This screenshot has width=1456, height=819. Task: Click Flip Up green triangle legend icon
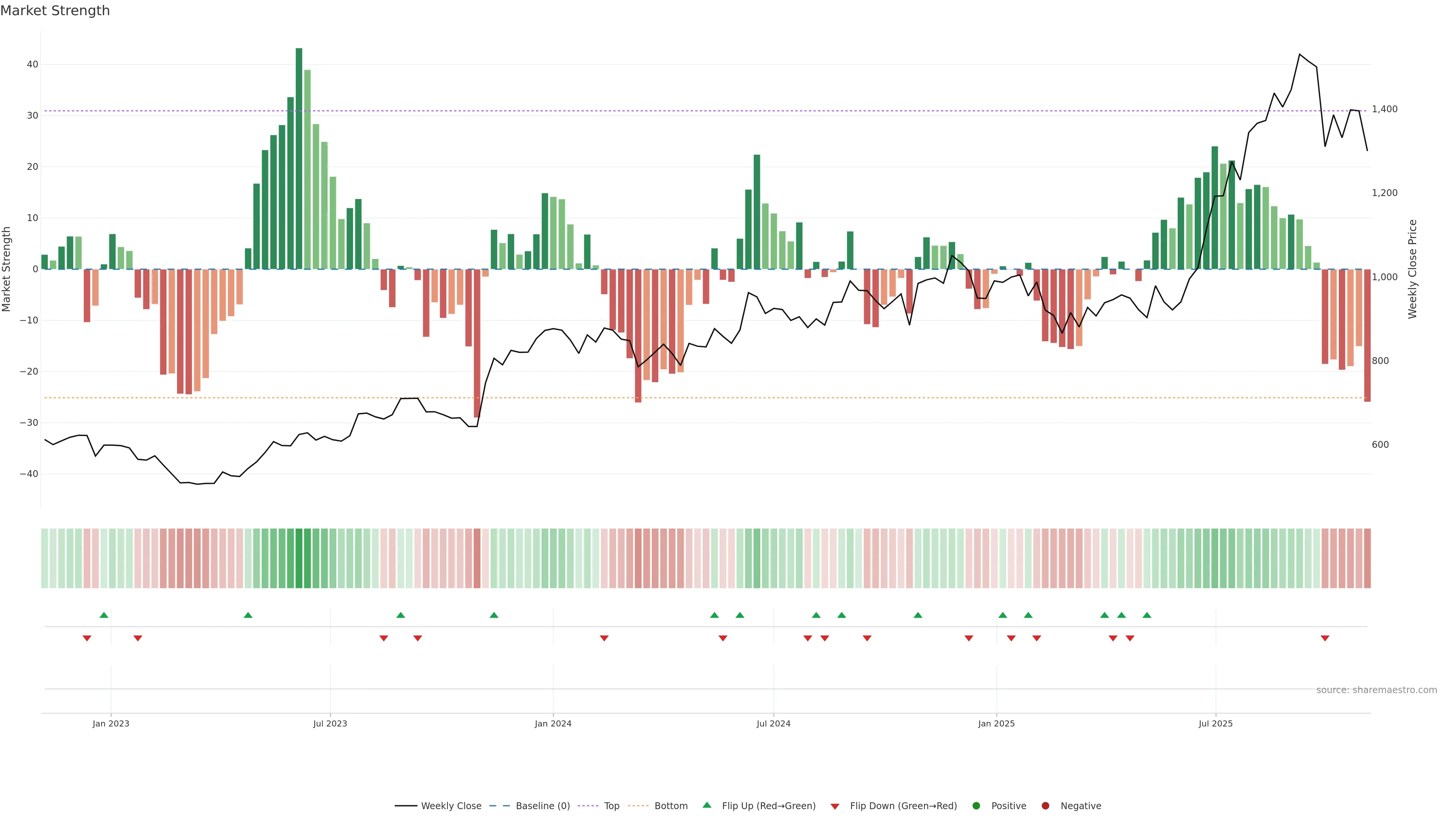click(706, 805)
